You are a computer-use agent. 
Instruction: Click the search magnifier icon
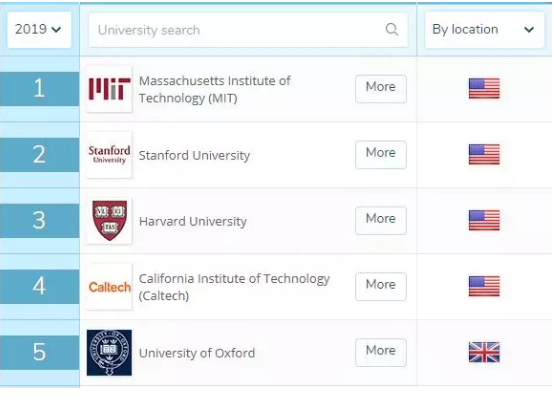pyautogui.click(x=391, y=29)
